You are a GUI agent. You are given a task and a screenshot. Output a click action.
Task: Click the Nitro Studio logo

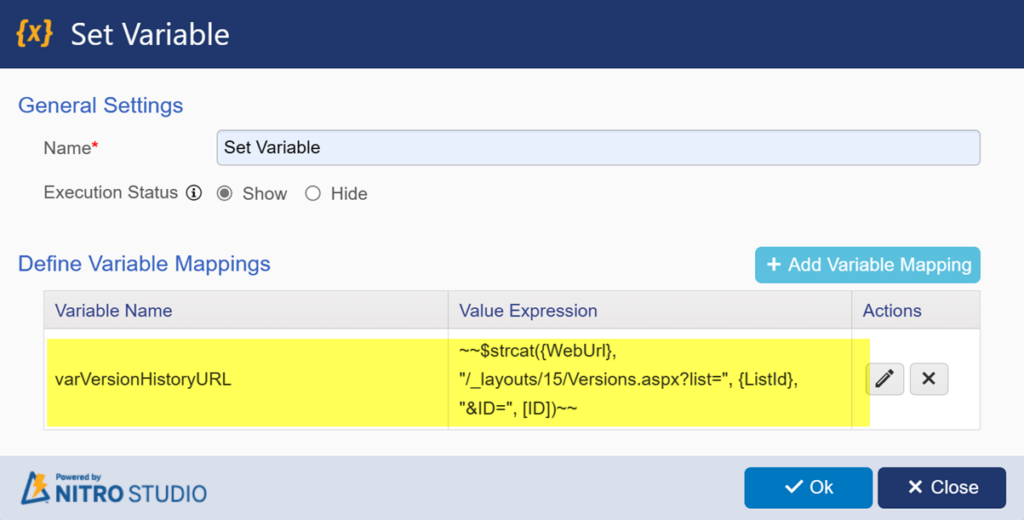tap(114, 488)
